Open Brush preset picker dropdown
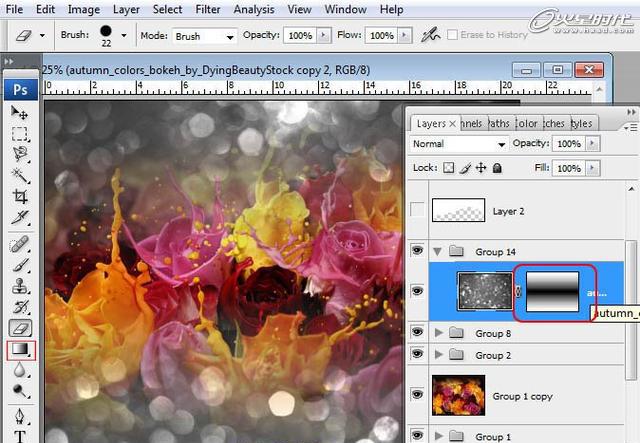This screenshot has width=640, height=443. pyautogui.click(x=124, y=36)
